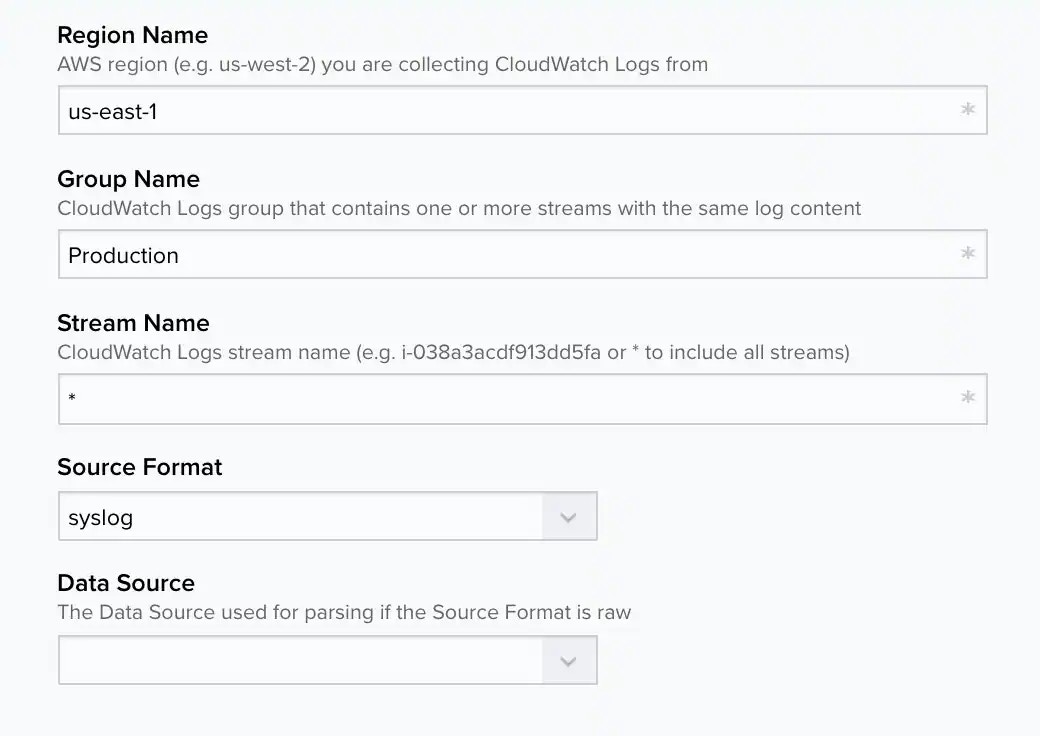Click the Data Source heading label
This screenshot has width=1040, height=736.
click(126, 583)
